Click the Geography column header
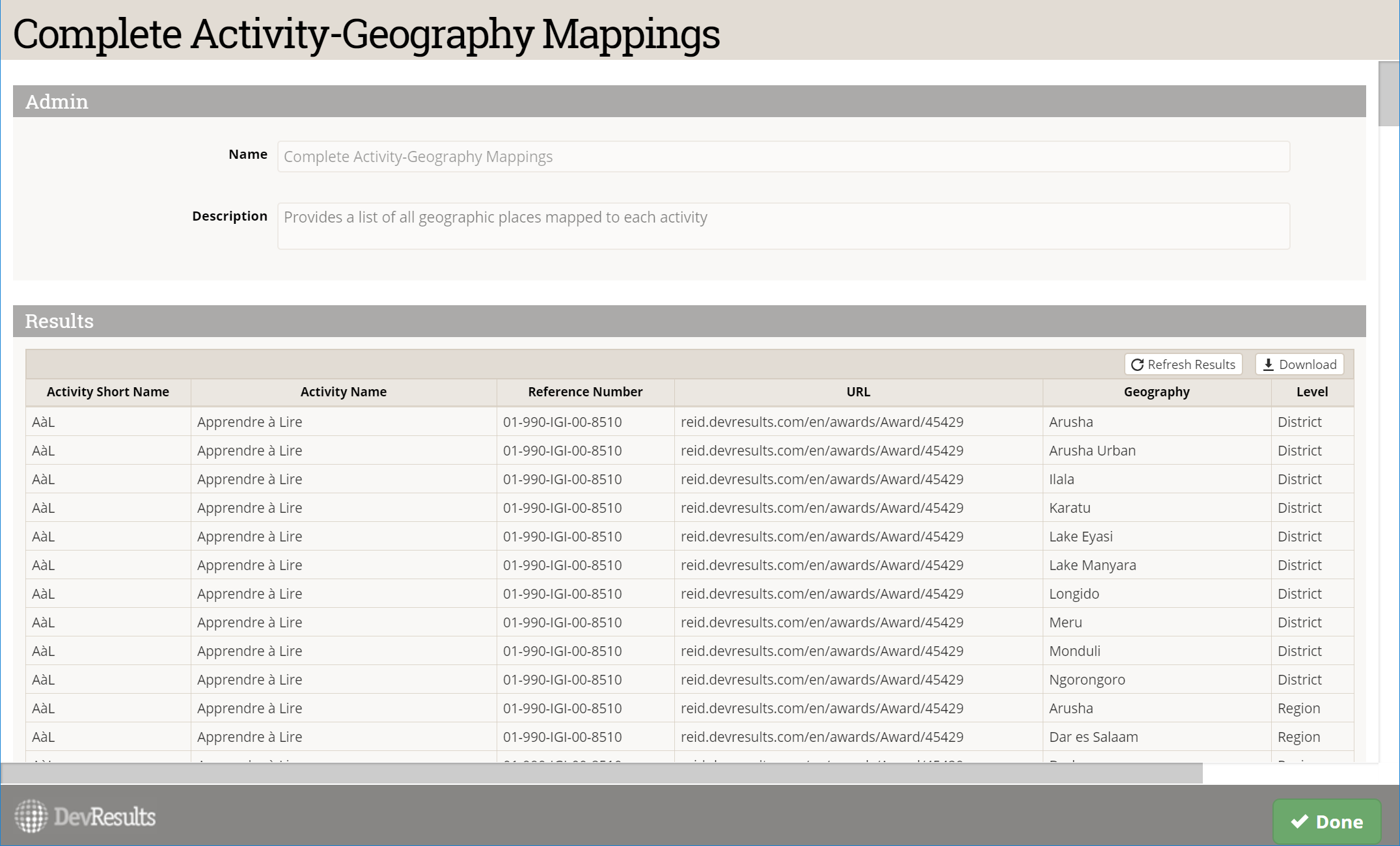This screenshot has height=846, width=1400. (1156, 392)
